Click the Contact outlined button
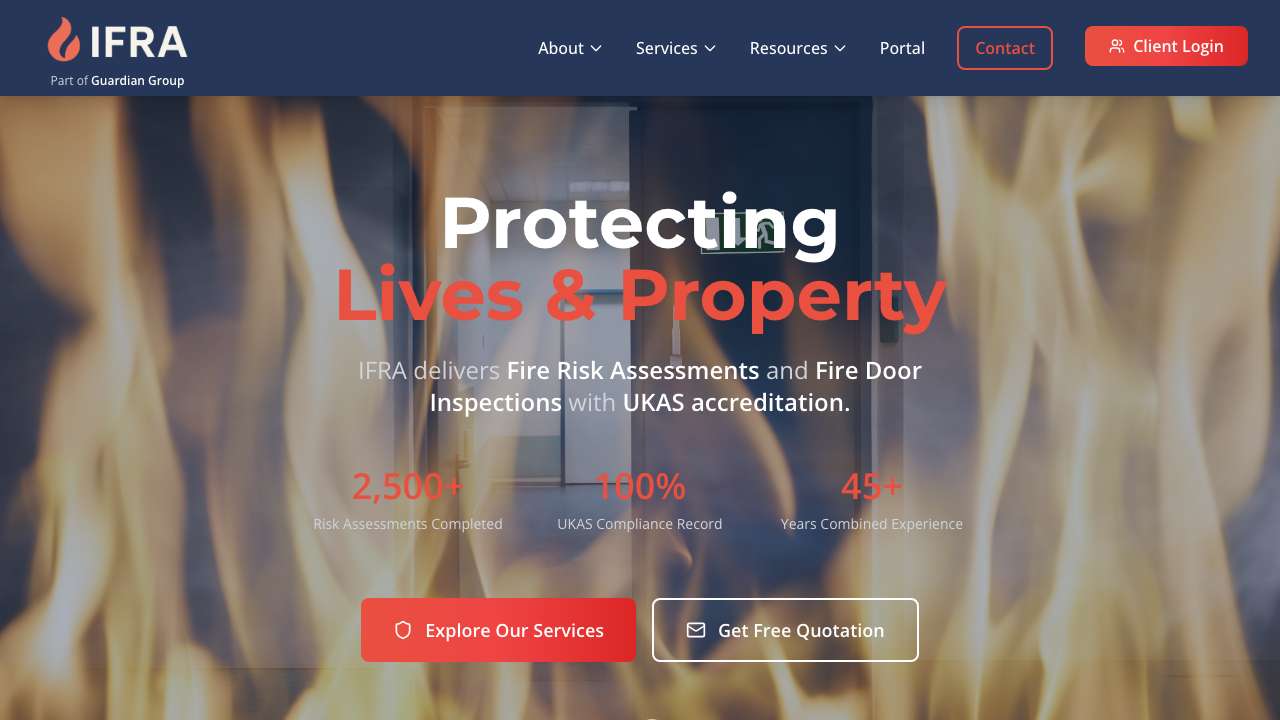This screenshot has width=1280, height=720. click(x=1005, y=48)
